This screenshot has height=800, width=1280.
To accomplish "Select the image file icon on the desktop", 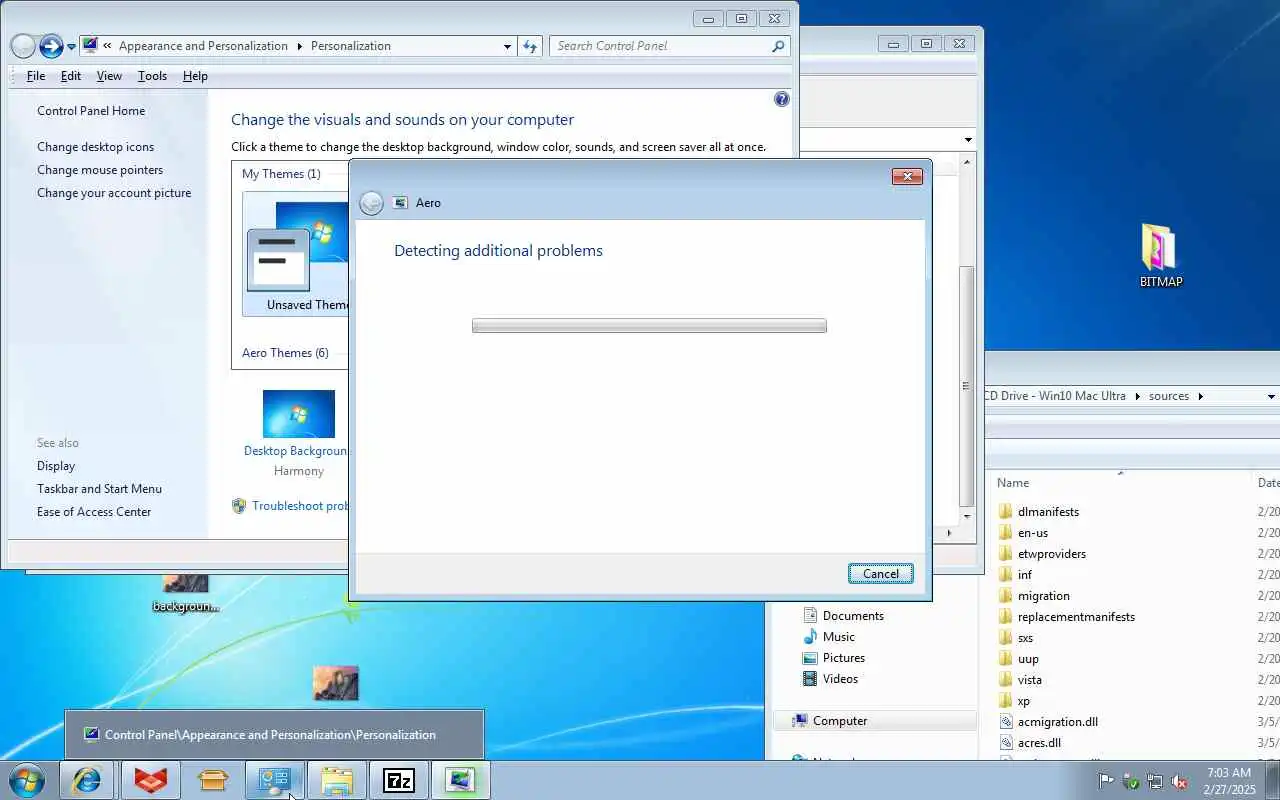I will click(x=335, y=684).
